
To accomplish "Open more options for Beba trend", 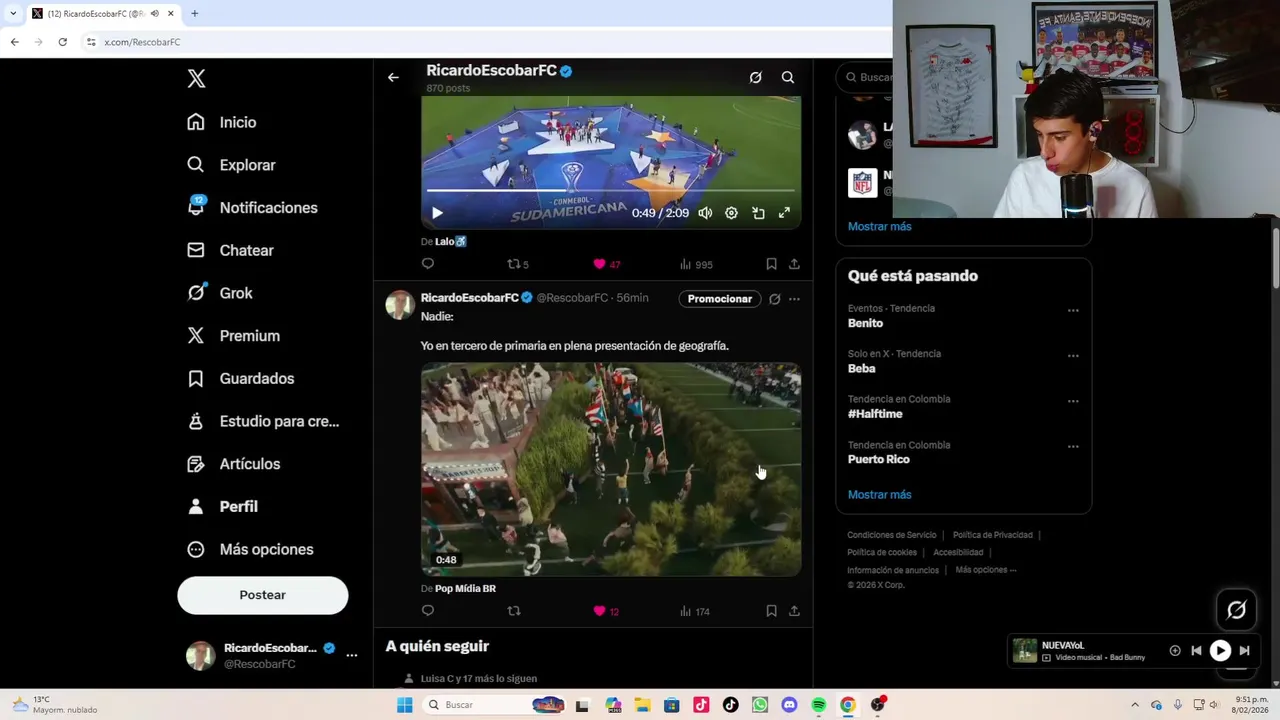I will [x=1073, y=356].
